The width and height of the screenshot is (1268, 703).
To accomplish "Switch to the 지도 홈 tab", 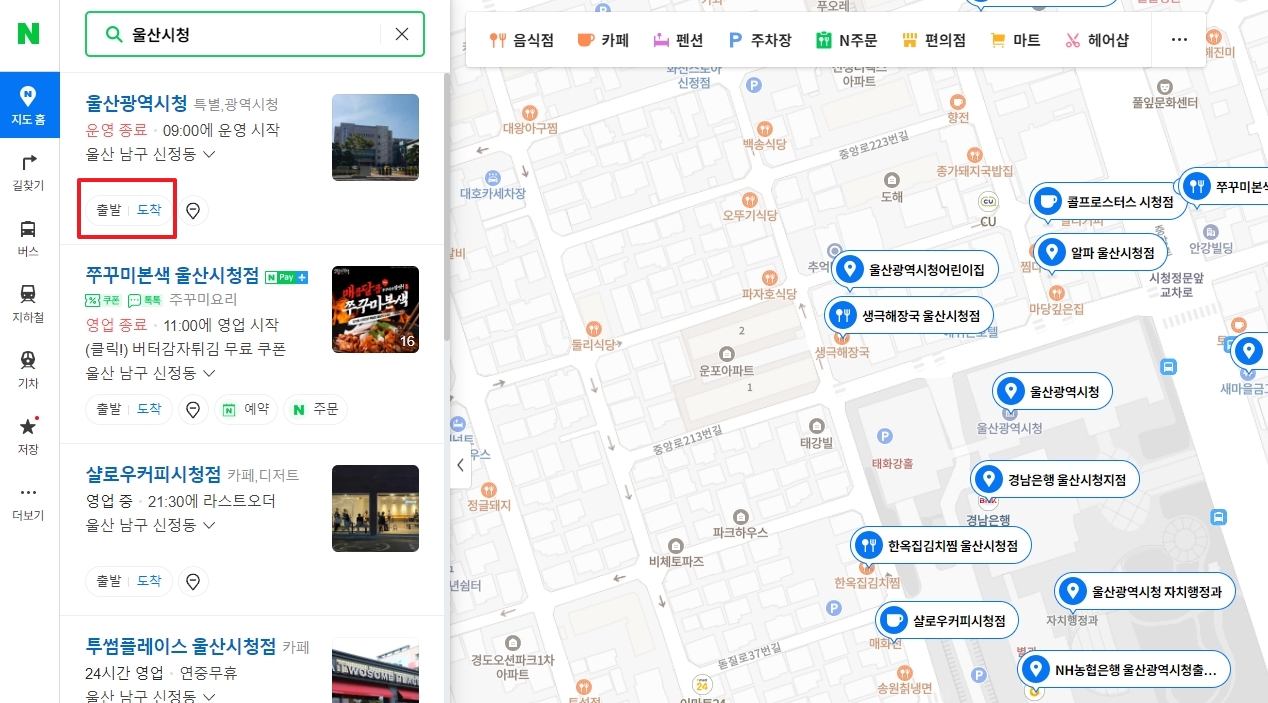I will 29,105.
